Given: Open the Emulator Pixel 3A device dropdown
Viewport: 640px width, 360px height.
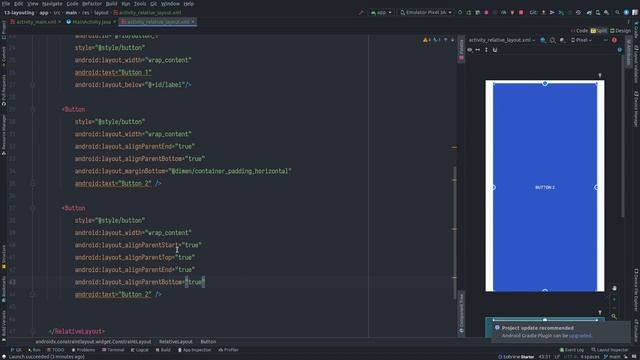Looking at the screenshot, I should (x=426, y=13).
